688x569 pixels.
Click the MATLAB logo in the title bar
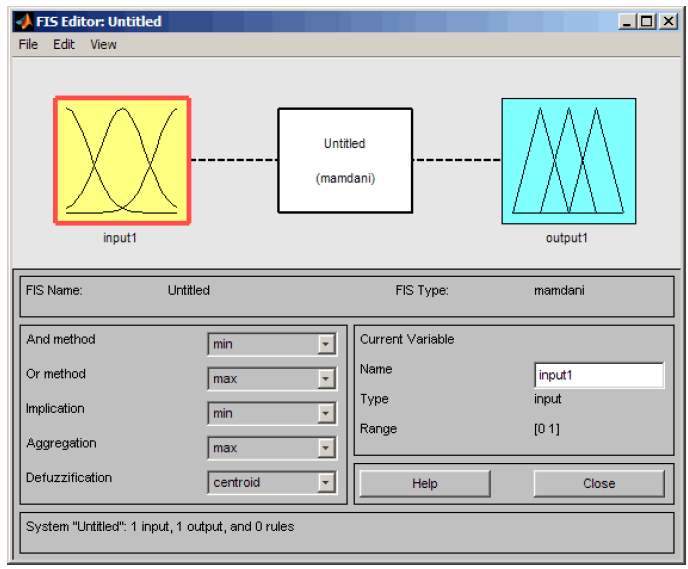pyautogui.click(x=24, y=21)
